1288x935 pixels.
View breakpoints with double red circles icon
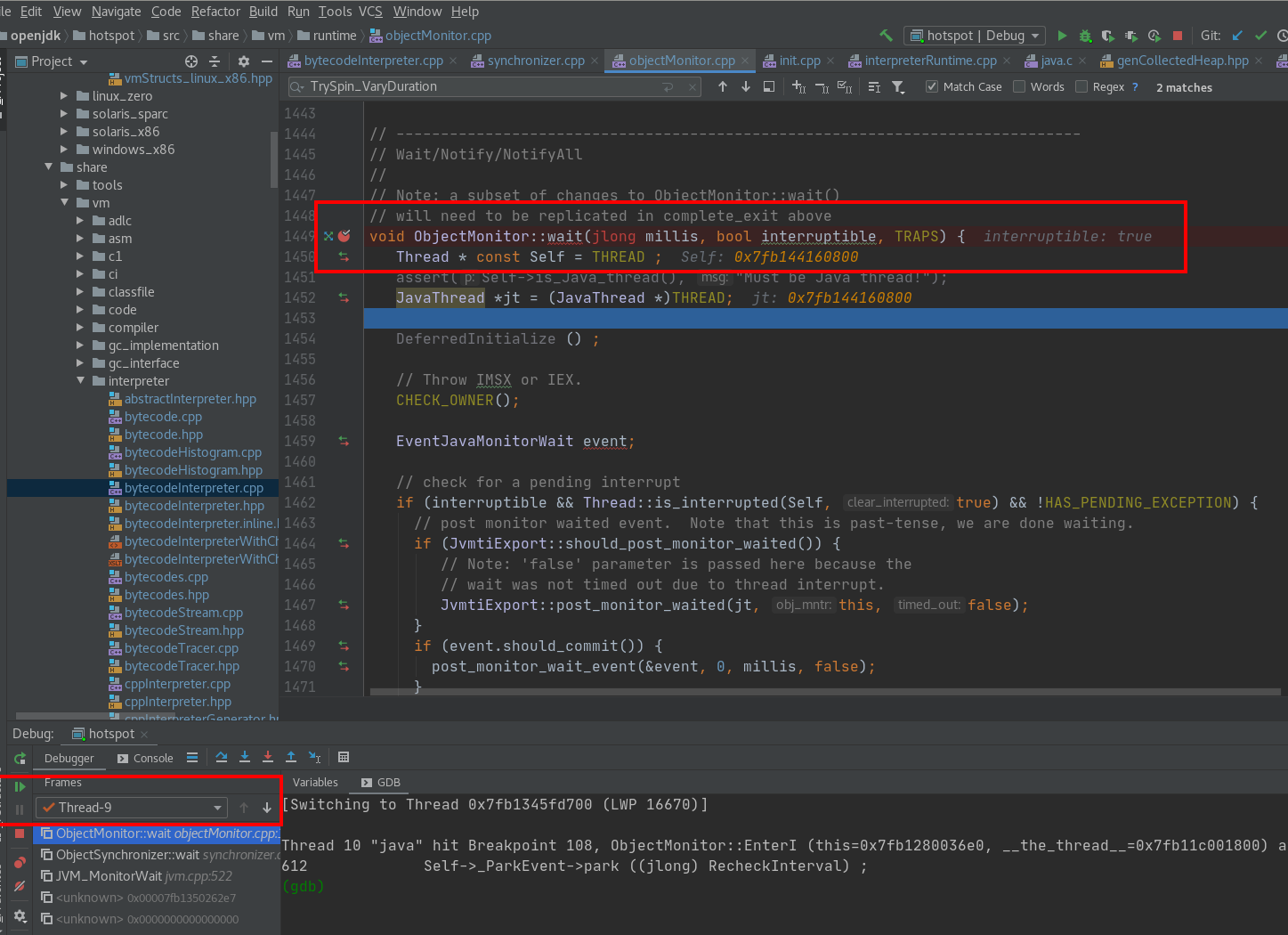click(x=20, y=862)
